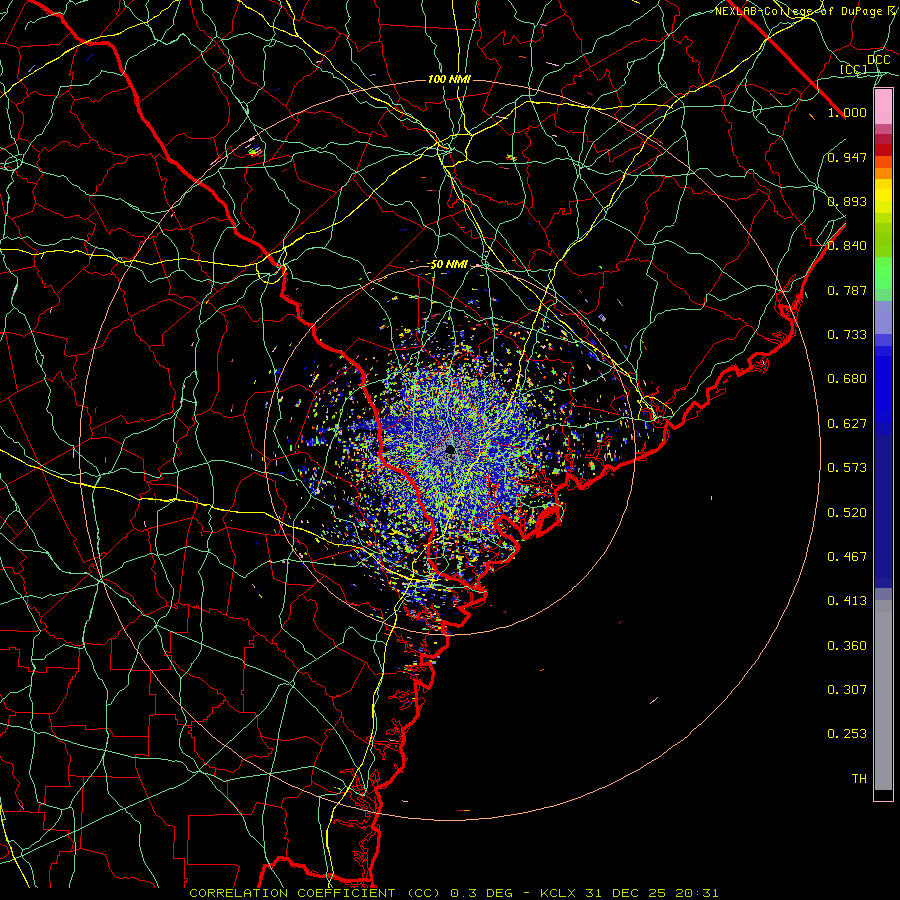The image size is (900, 900).
Task: Click the 0.413 scale value
Action: [847, 600]
